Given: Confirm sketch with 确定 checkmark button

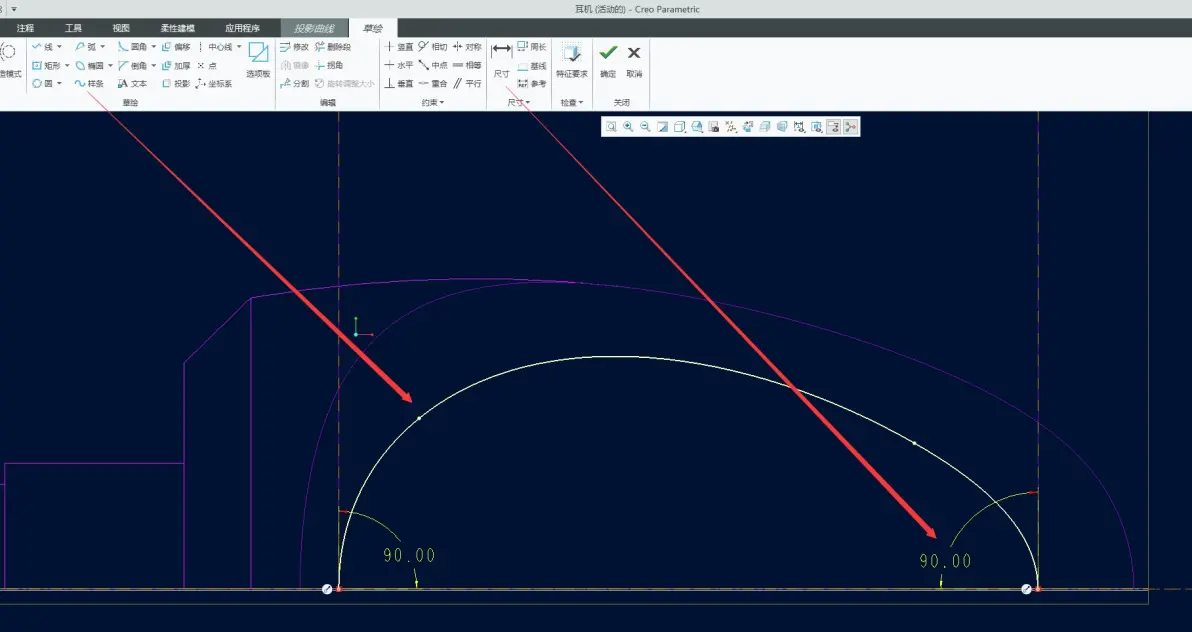Looking at the screenshot, I should coord(608,60).
